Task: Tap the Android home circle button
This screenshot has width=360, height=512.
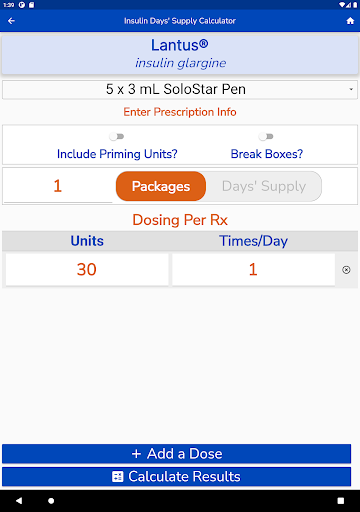Action: tap(51, 501)
